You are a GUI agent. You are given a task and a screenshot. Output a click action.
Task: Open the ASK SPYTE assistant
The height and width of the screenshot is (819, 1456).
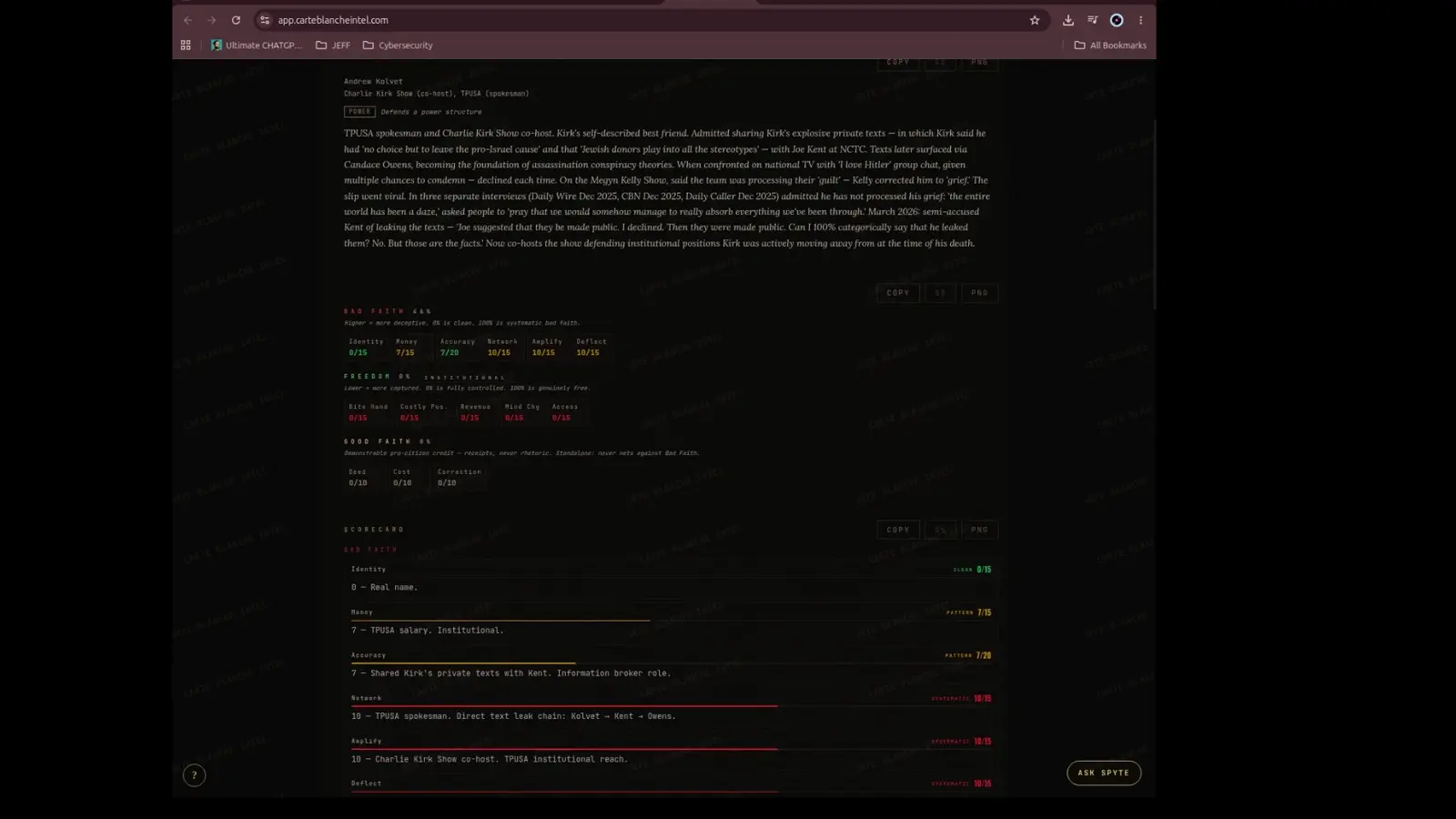tap(1104, 773)
